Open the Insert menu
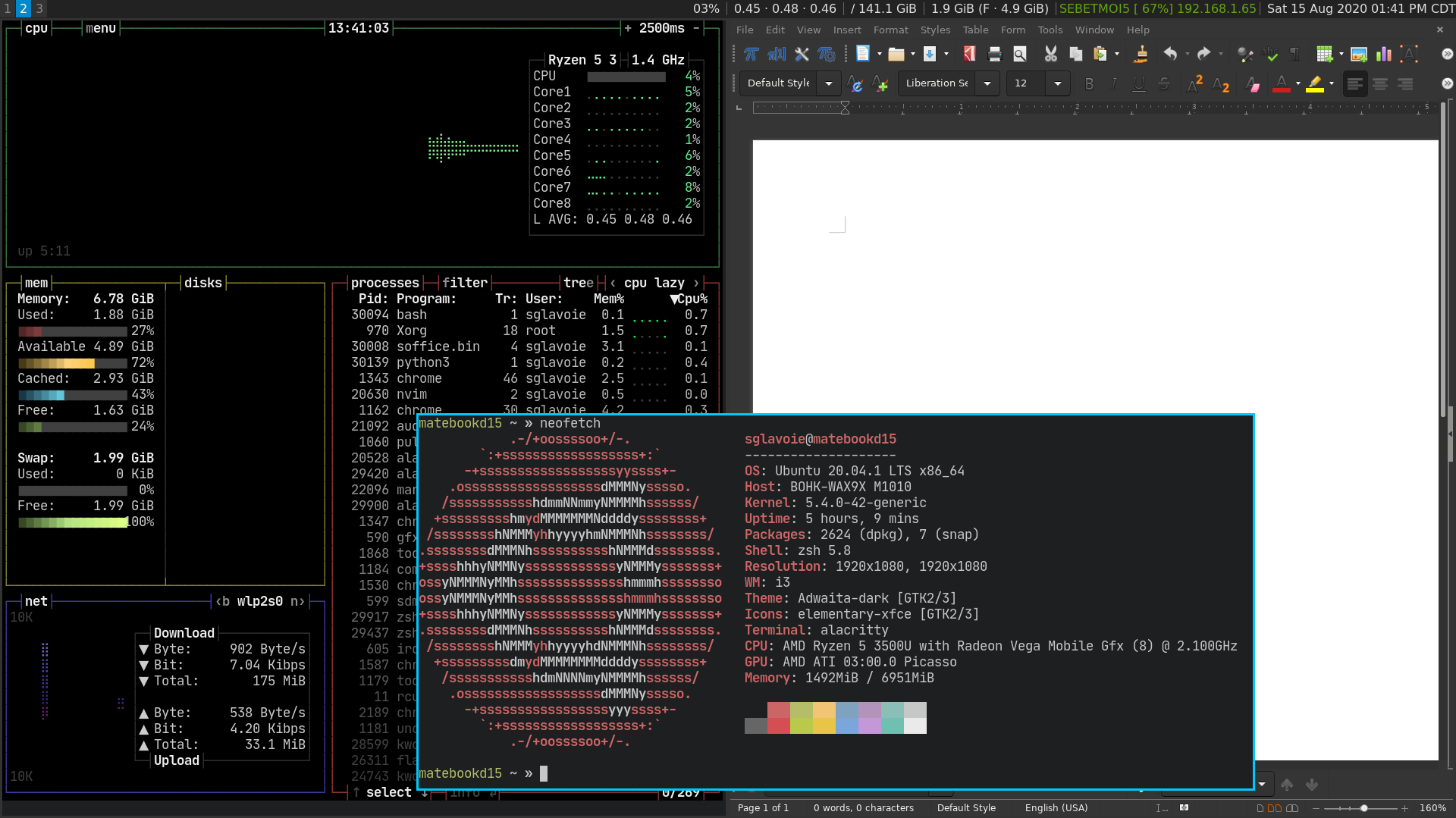This screenshot has height=818, width=1456. [x=847, y=30]
